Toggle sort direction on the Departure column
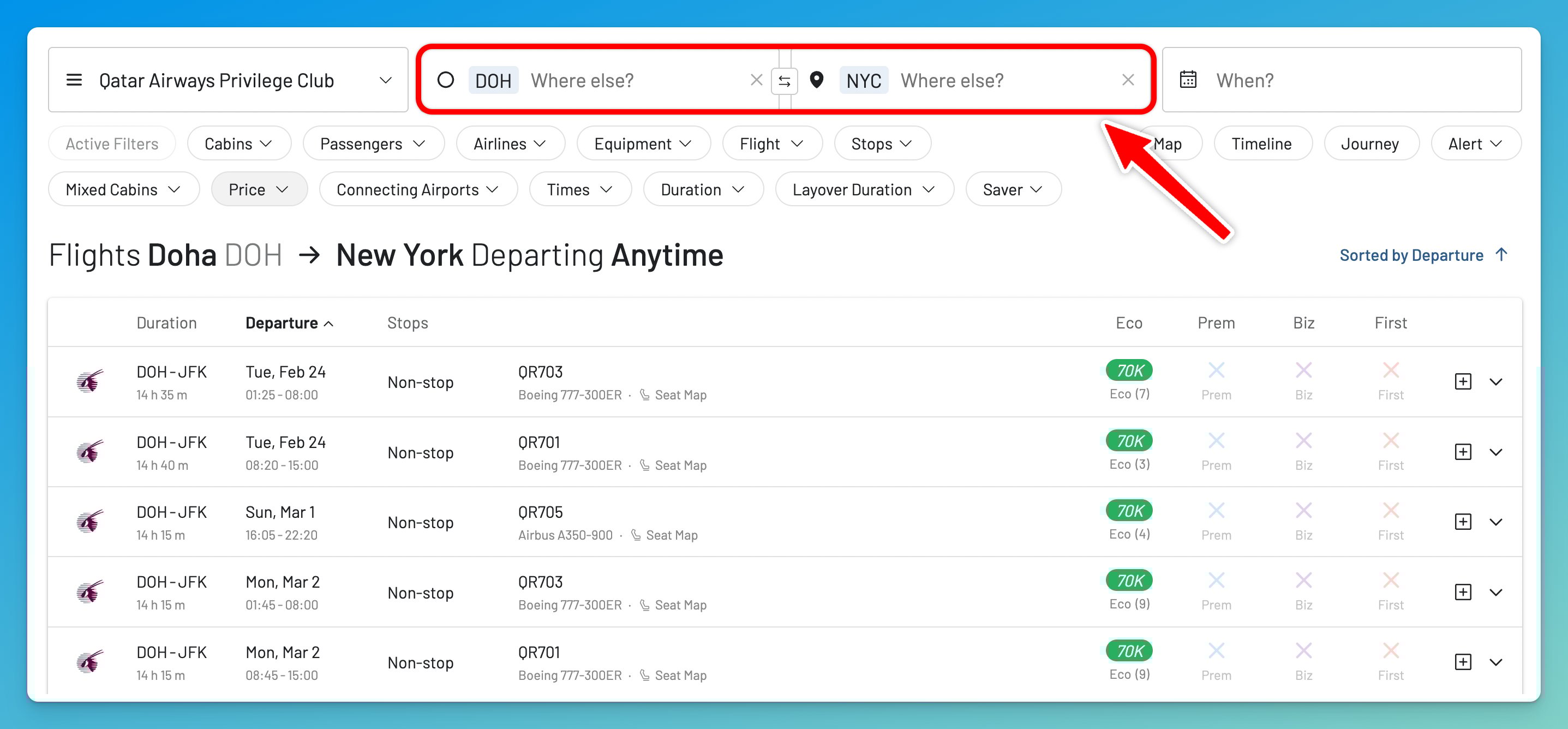The width and height of the screenshot is (1568, 729). coord(289,323)
